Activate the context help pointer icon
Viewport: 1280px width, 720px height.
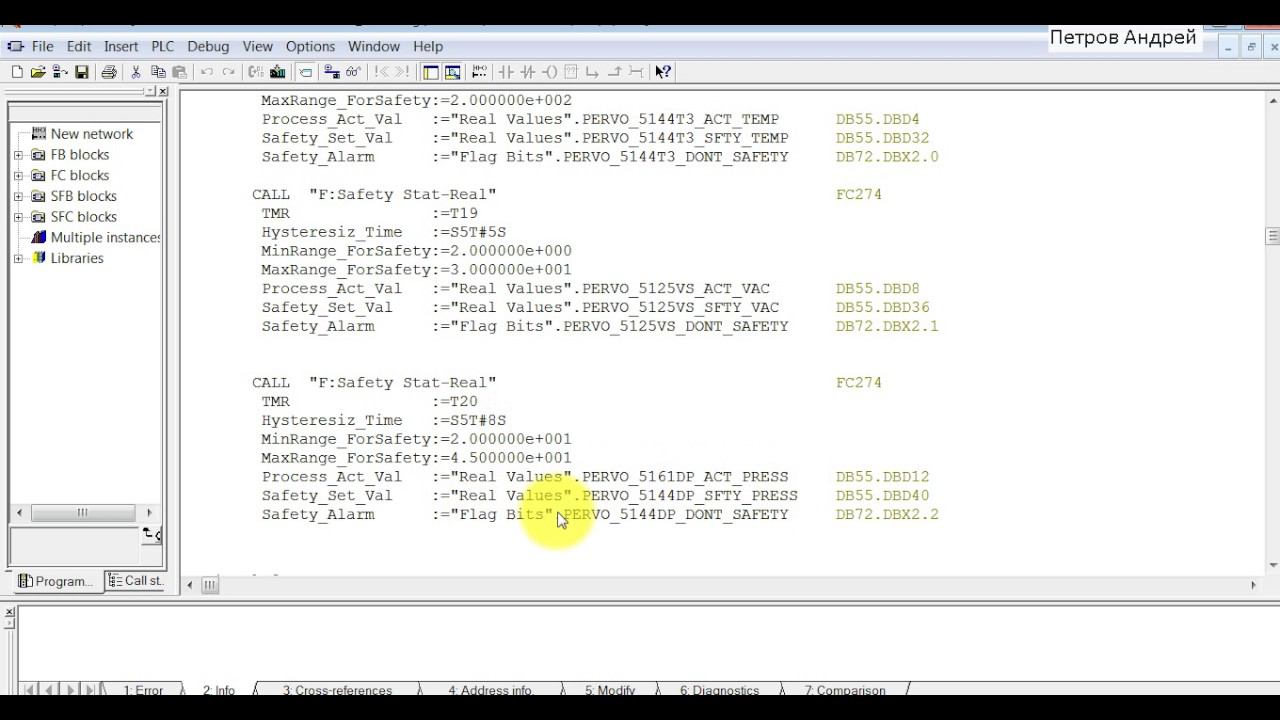[663, 72]
